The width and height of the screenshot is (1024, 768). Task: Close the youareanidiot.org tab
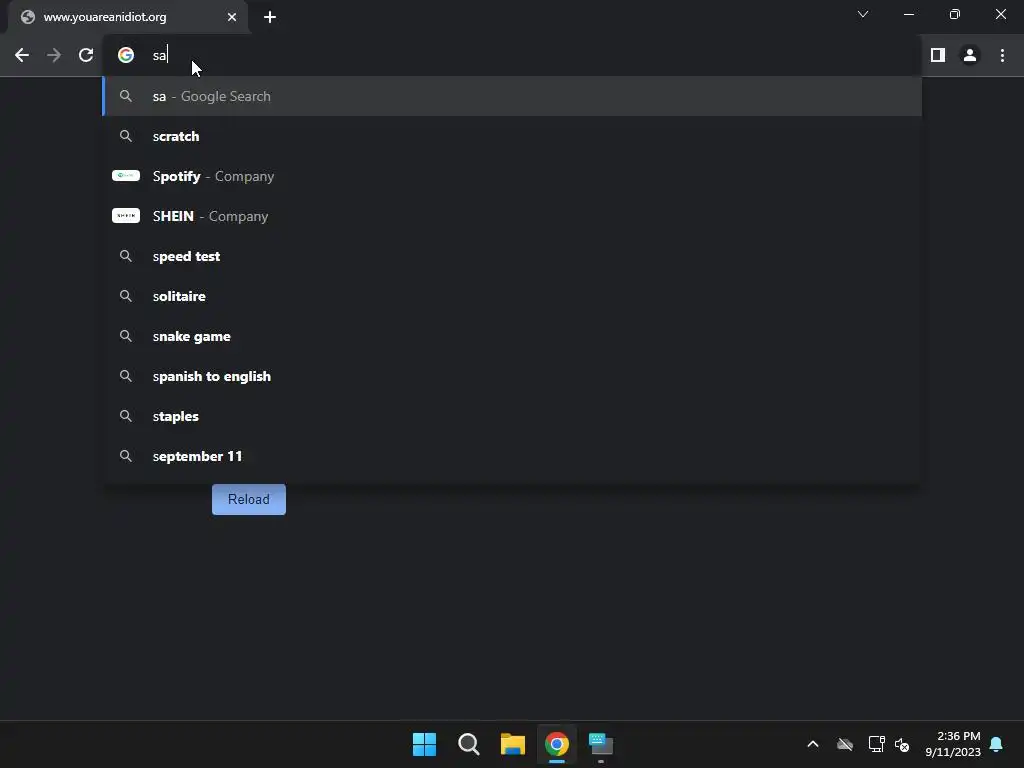coord(232,17)
